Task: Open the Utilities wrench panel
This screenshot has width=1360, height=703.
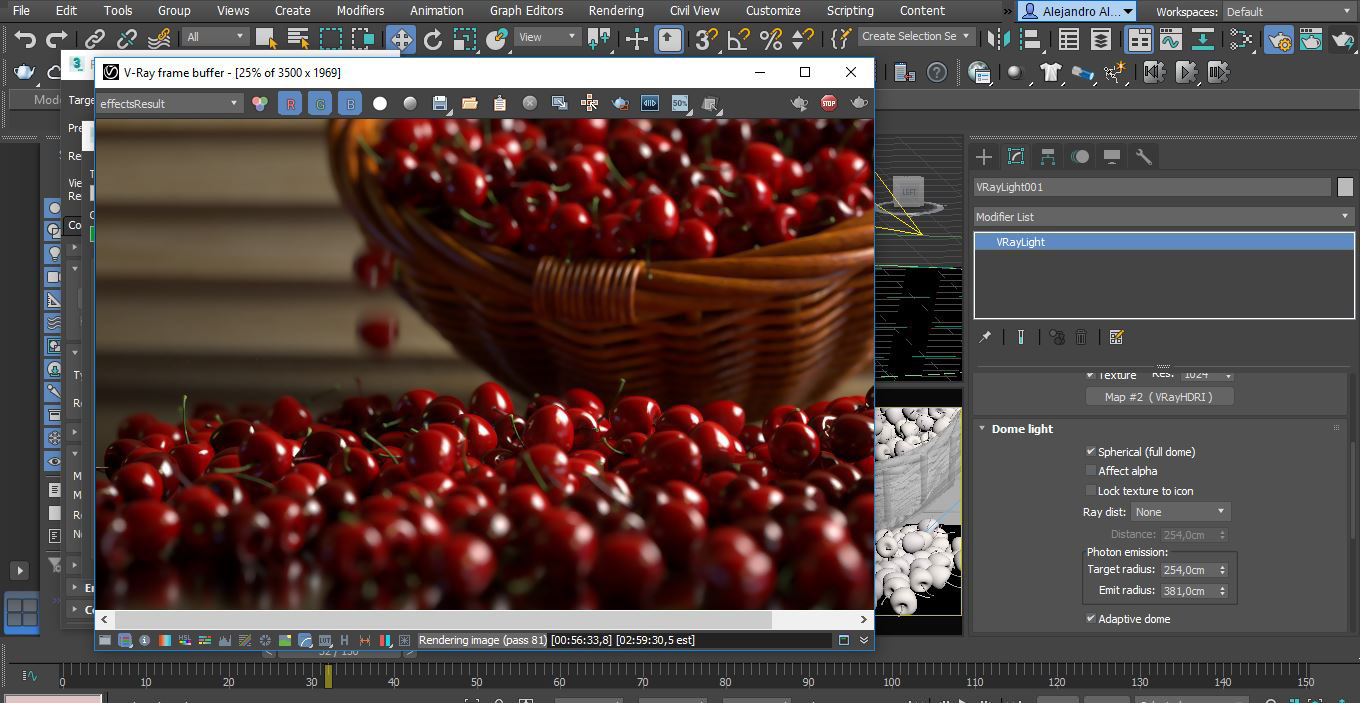Action: [1144, 157]
